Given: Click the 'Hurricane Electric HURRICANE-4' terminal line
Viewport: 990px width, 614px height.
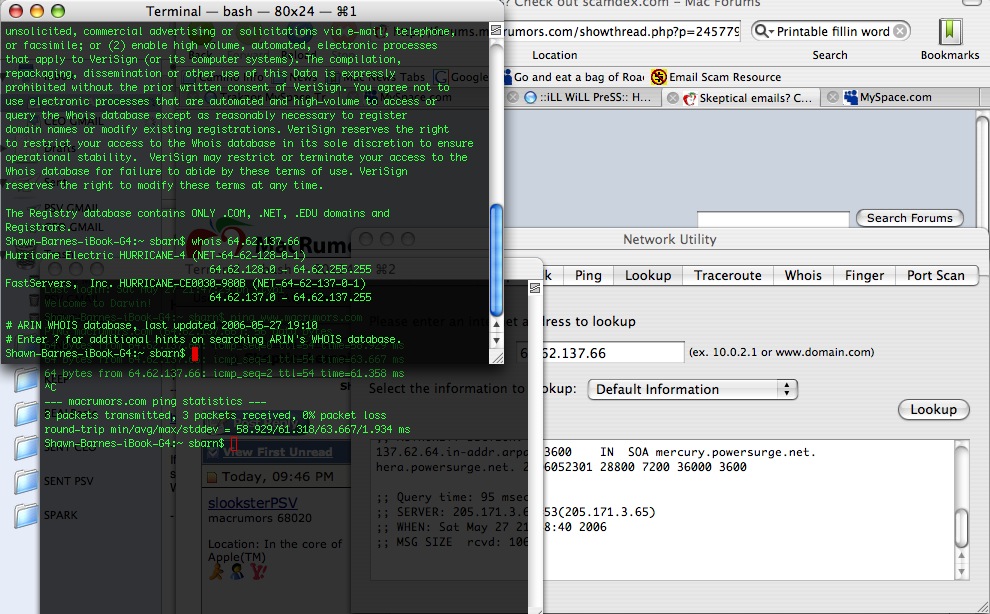Looking at the screenshot, I should click(155, 255).
